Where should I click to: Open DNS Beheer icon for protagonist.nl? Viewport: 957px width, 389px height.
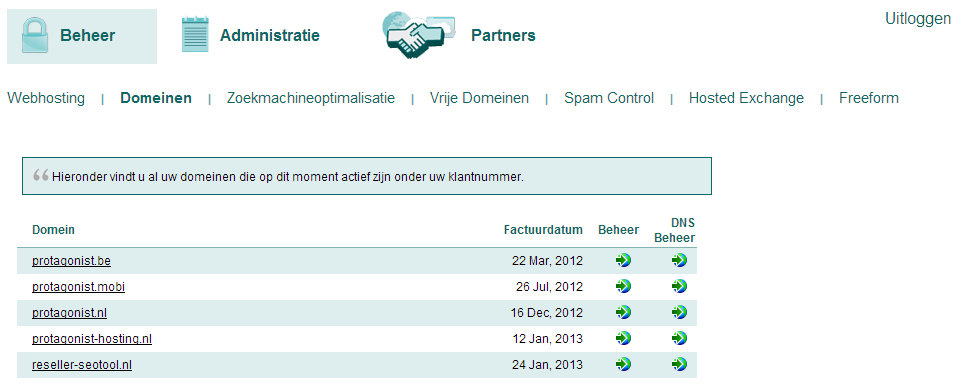[x=679, y=312]
